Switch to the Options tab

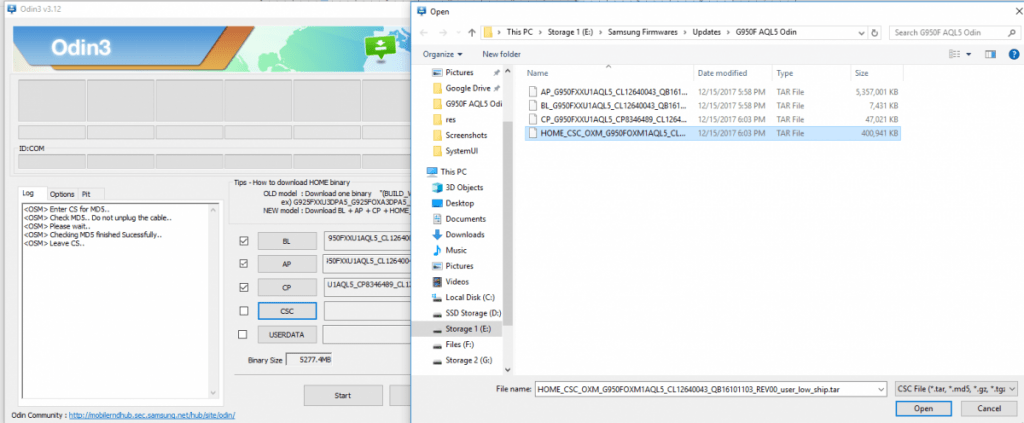pyautogui.click(x=62, y=194)
